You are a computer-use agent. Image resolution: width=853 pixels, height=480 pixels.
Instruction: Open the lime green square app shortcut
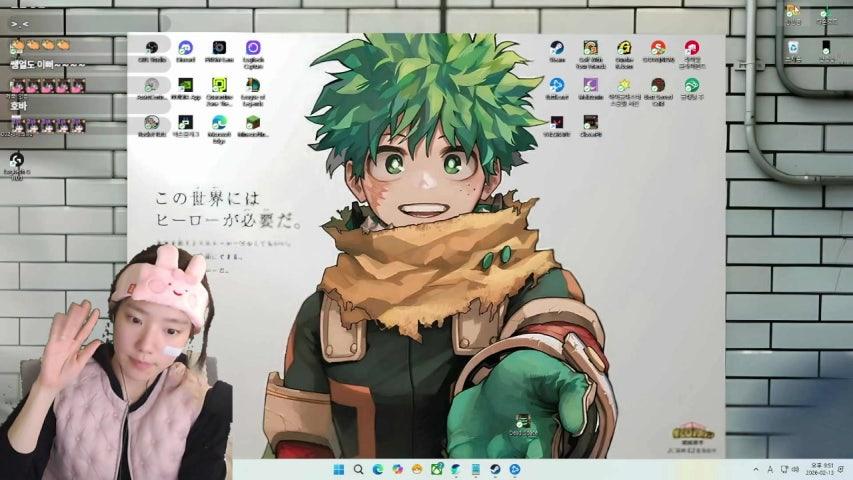pyautogui.click(x=219, y=91)
